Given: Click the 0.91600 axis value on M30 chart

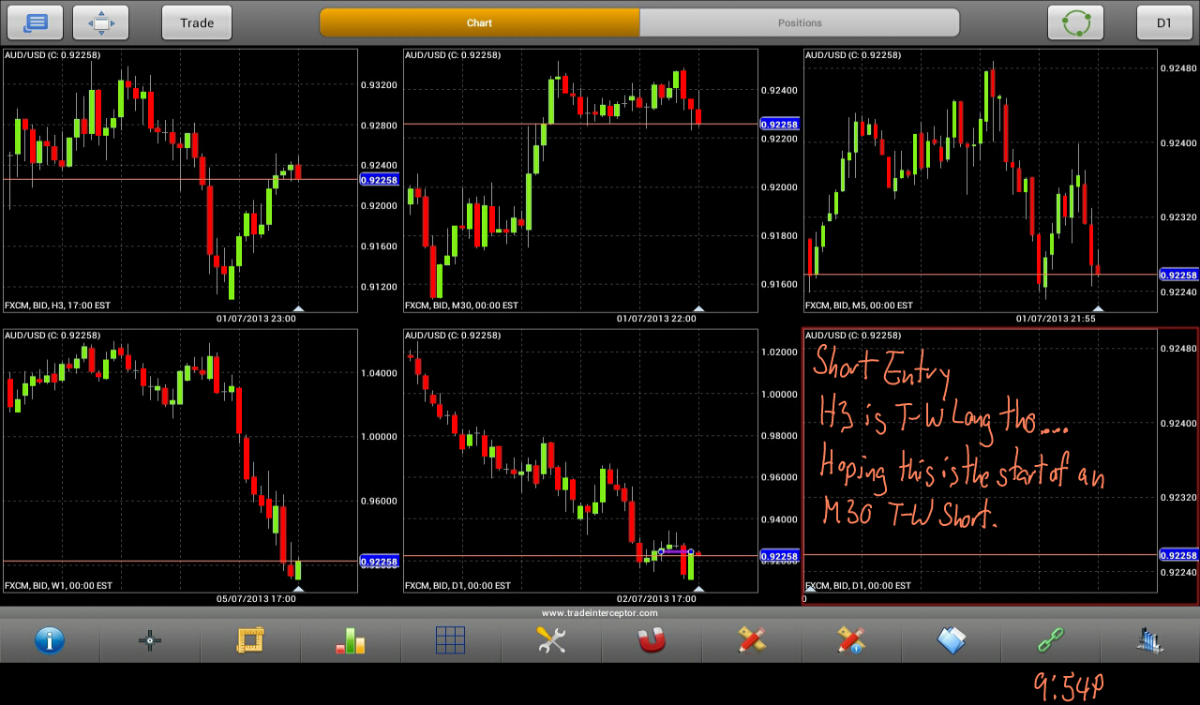Looking at the screenshot, I should pos(779,284).
